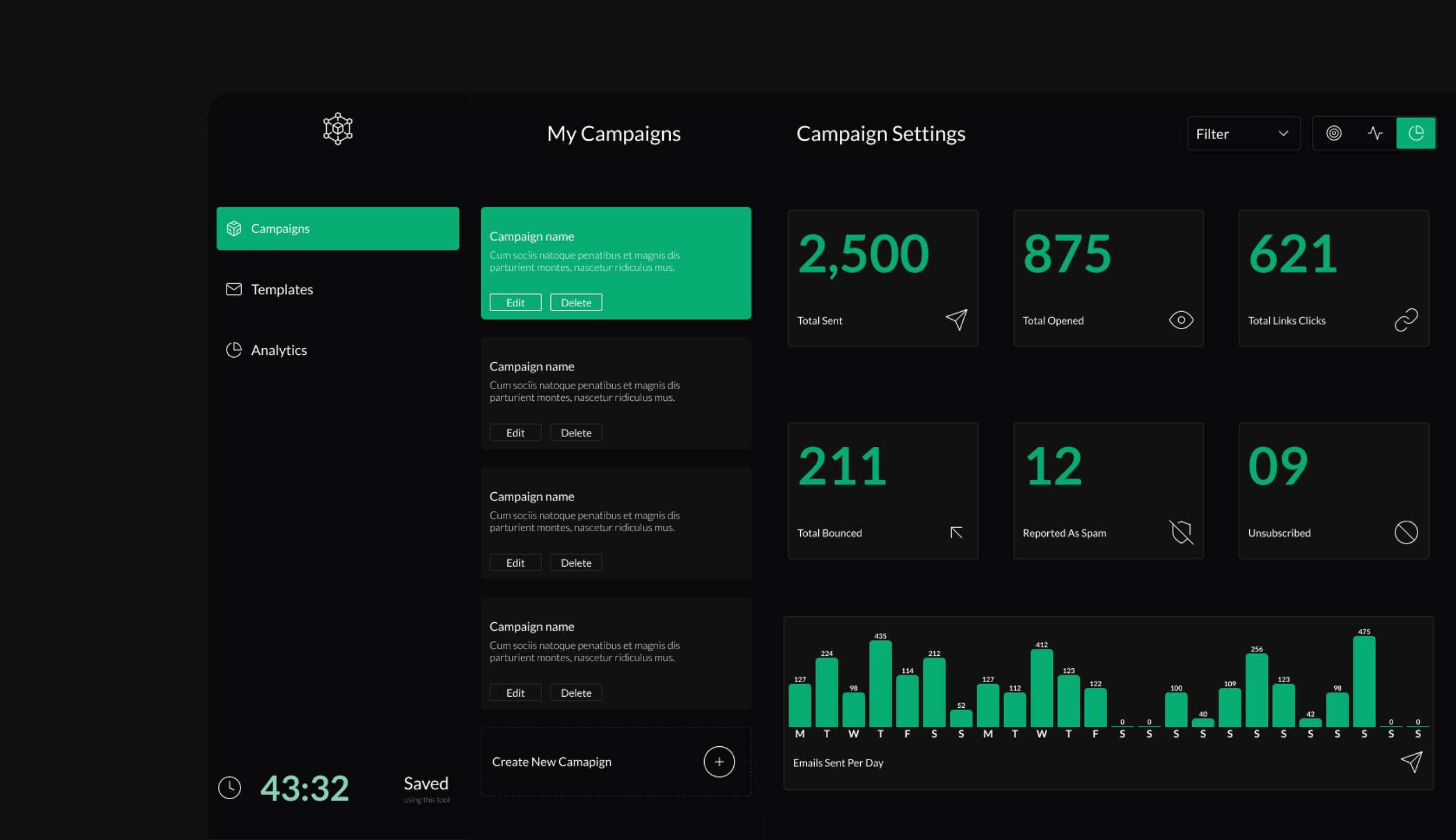Click the hexagon logo at the top of the sidebar

[x=337, y=128]
